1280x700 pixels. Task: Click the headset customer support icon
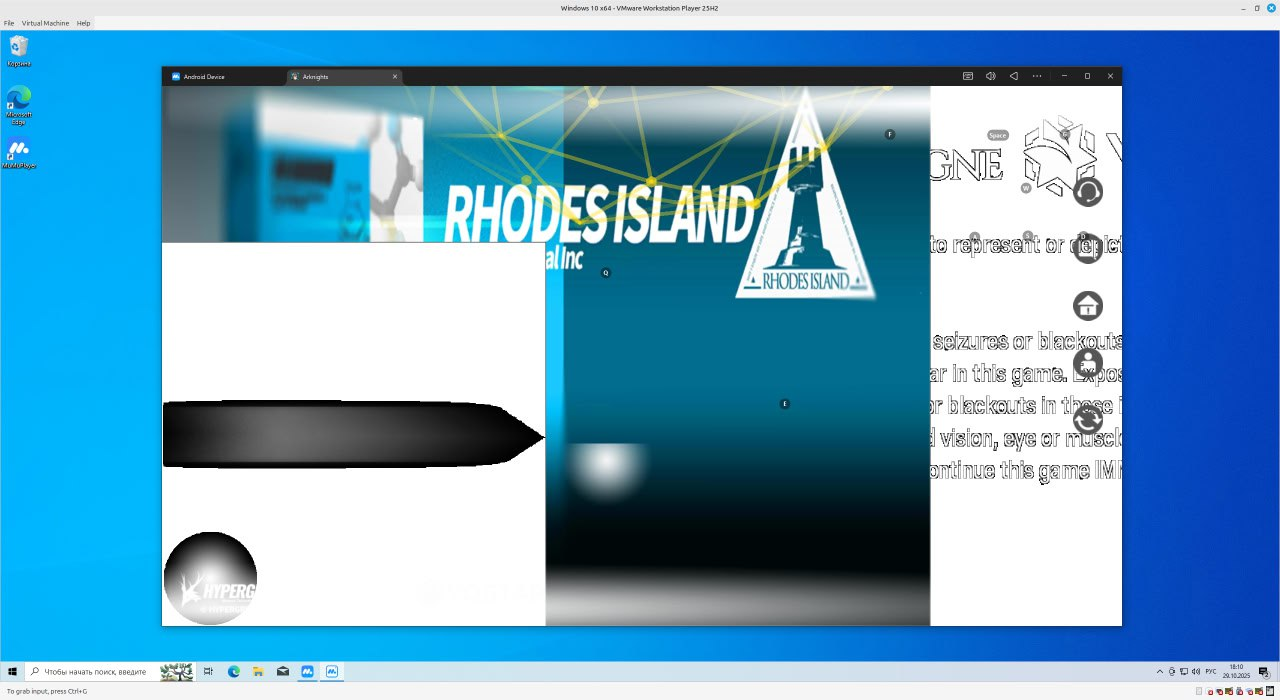(1088, 191)
